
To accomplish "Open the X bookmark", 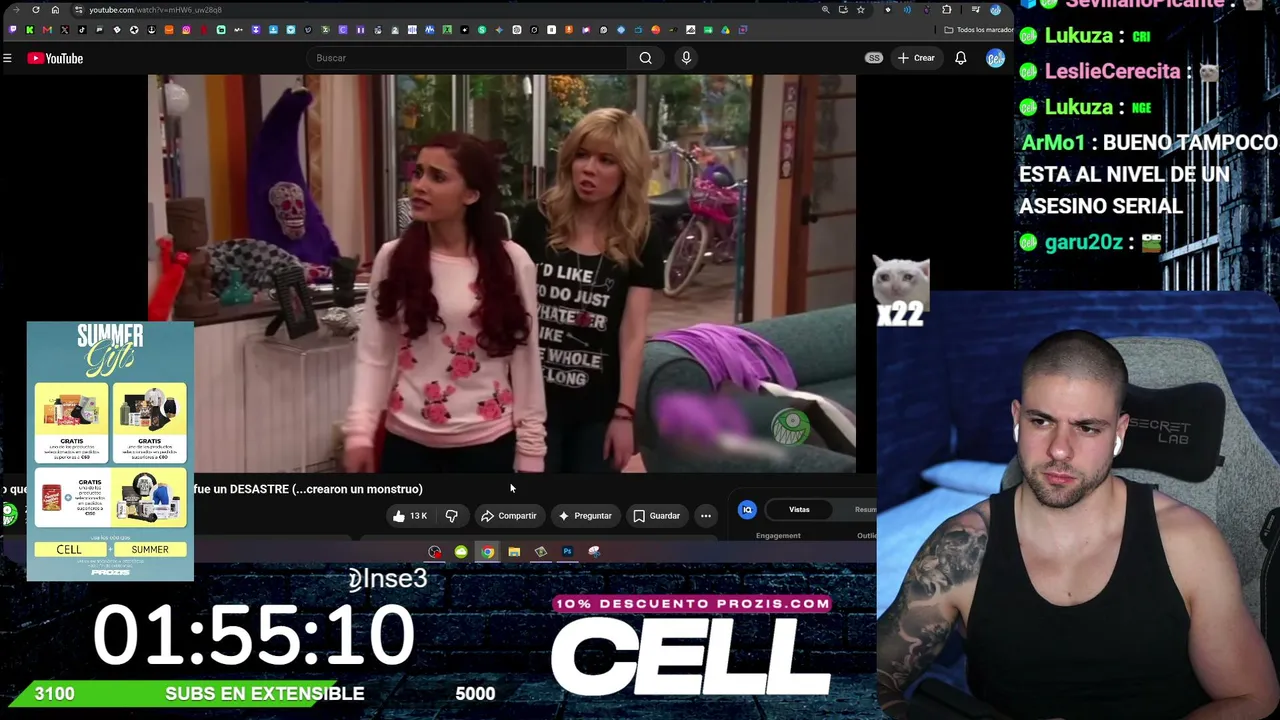I will click(x=65, y=30).
